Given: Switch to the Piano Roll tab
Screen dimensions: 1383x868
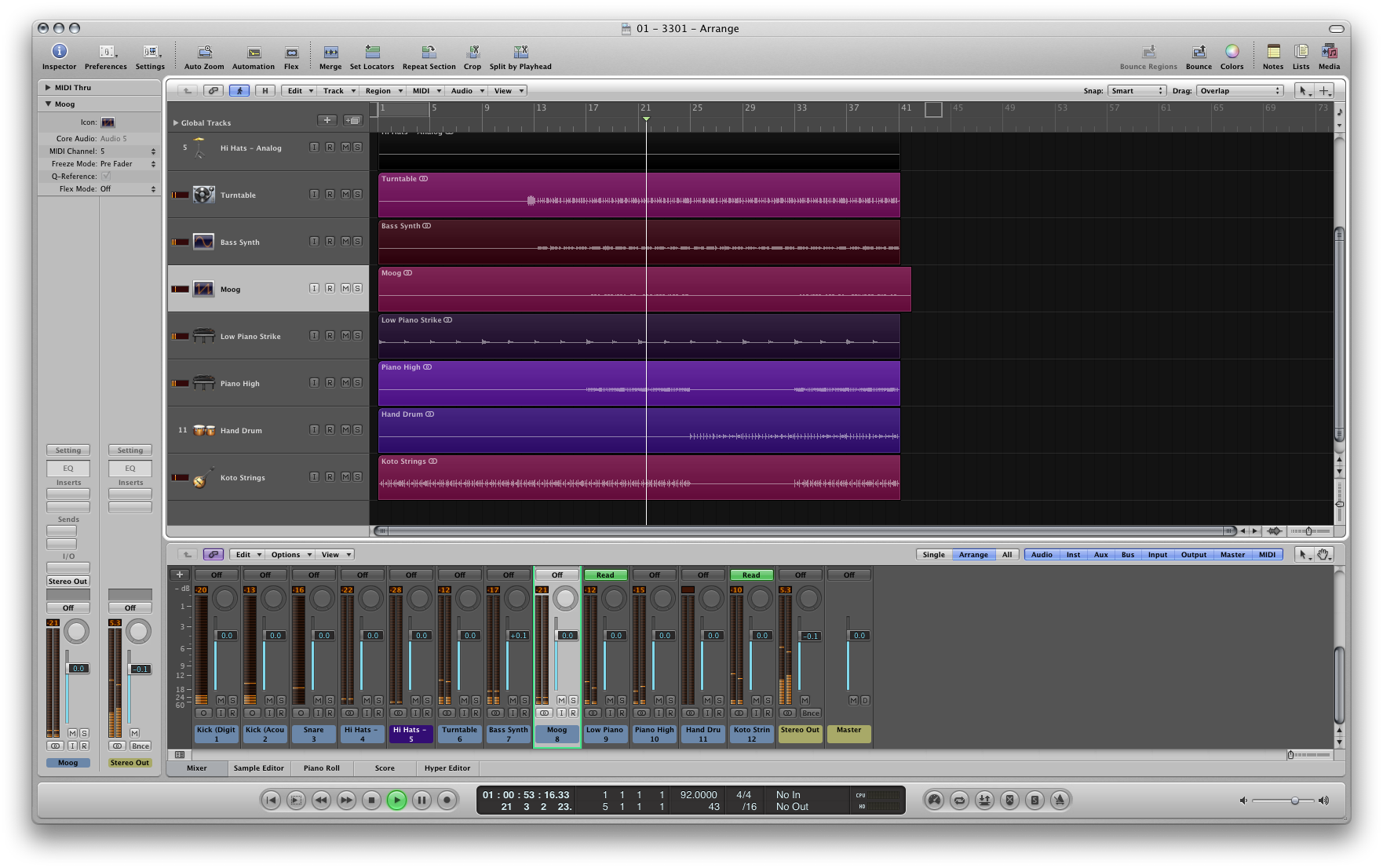Looking at the screenshot, I should tap(322, 768).
